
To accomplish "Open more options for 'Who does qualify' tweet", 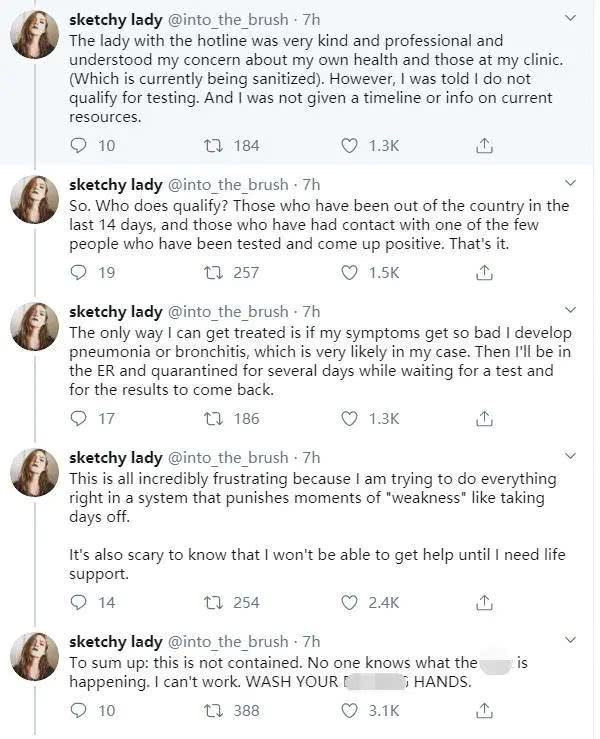I will pos(570,184).
